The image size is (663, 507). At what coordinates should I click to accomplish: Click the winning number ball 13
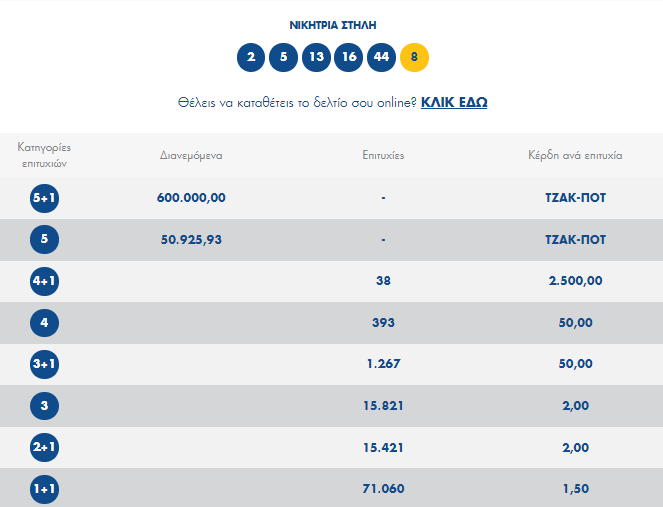[x=316, y=57]
